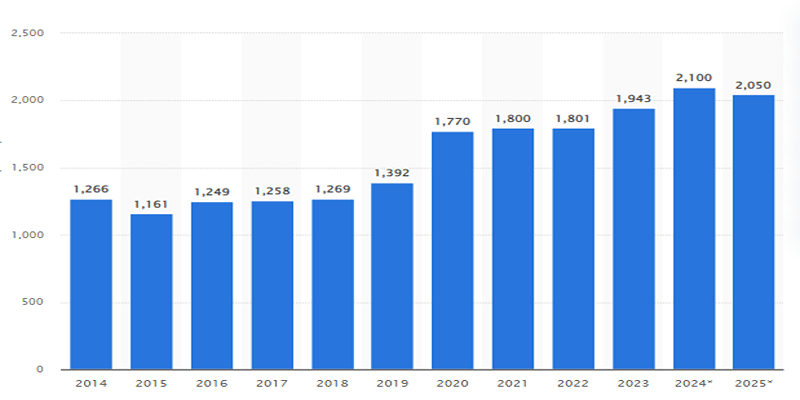Click the 1,161 value label
Screen dimensions: 800x400
pos(151,205)
